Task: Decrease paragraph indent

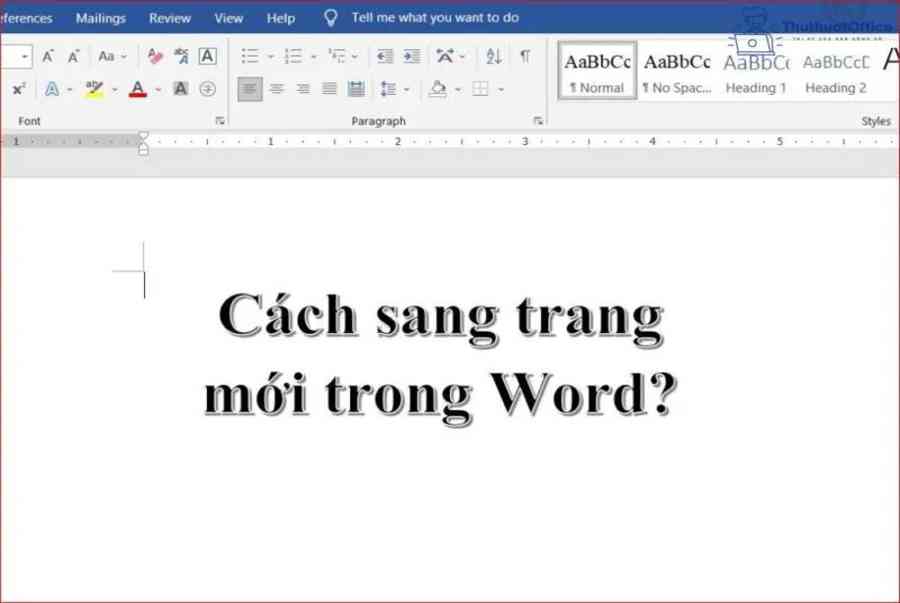Action: pos(385,56)
